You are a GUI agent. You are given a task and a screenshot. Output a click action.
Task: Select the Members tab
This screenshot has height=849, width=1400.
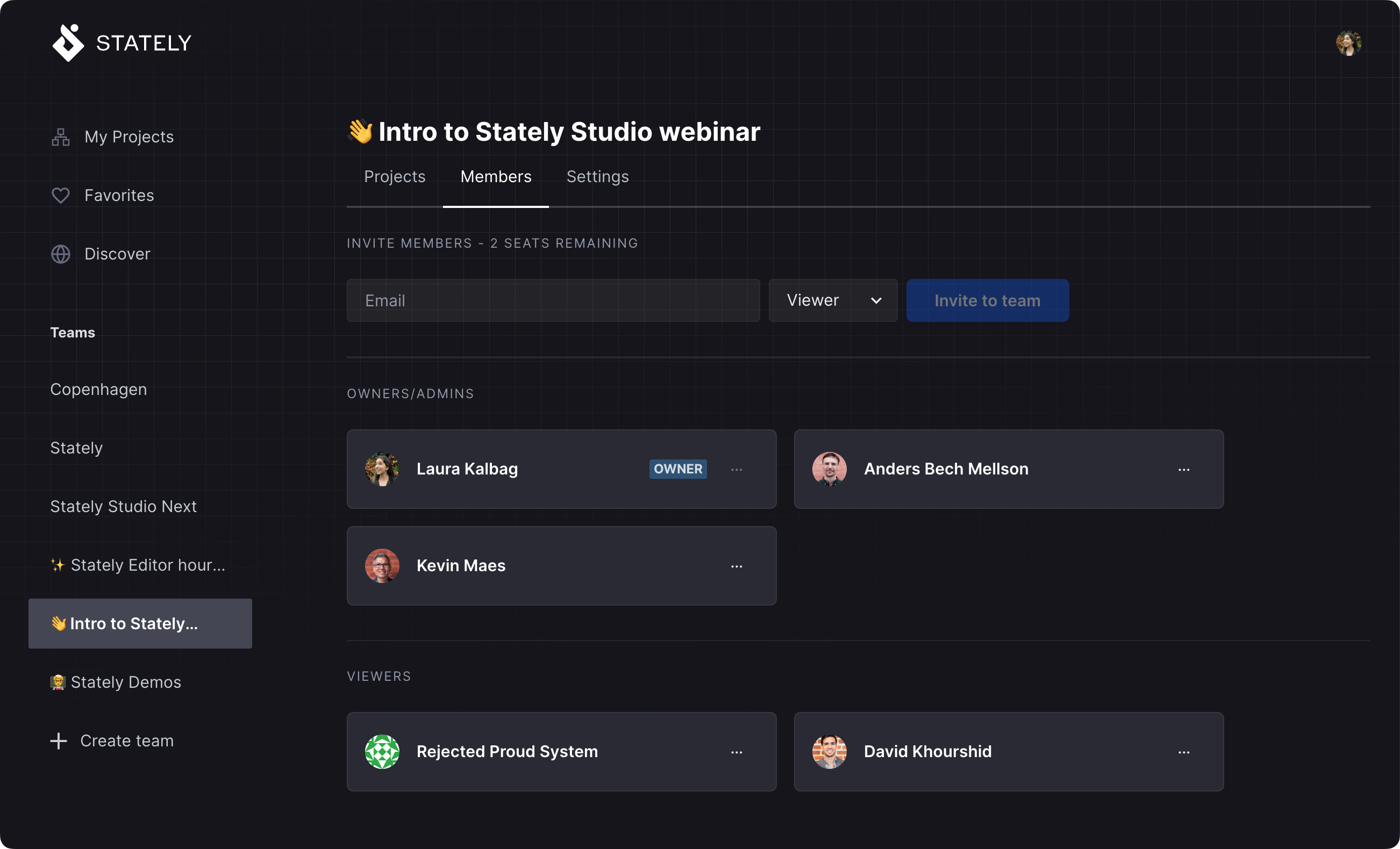[x=495, y=176]
